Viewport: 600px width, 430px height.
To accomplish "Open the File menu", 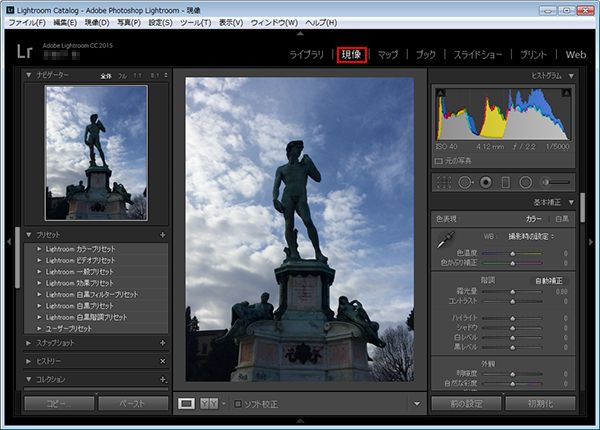I will tap(27, 23).
